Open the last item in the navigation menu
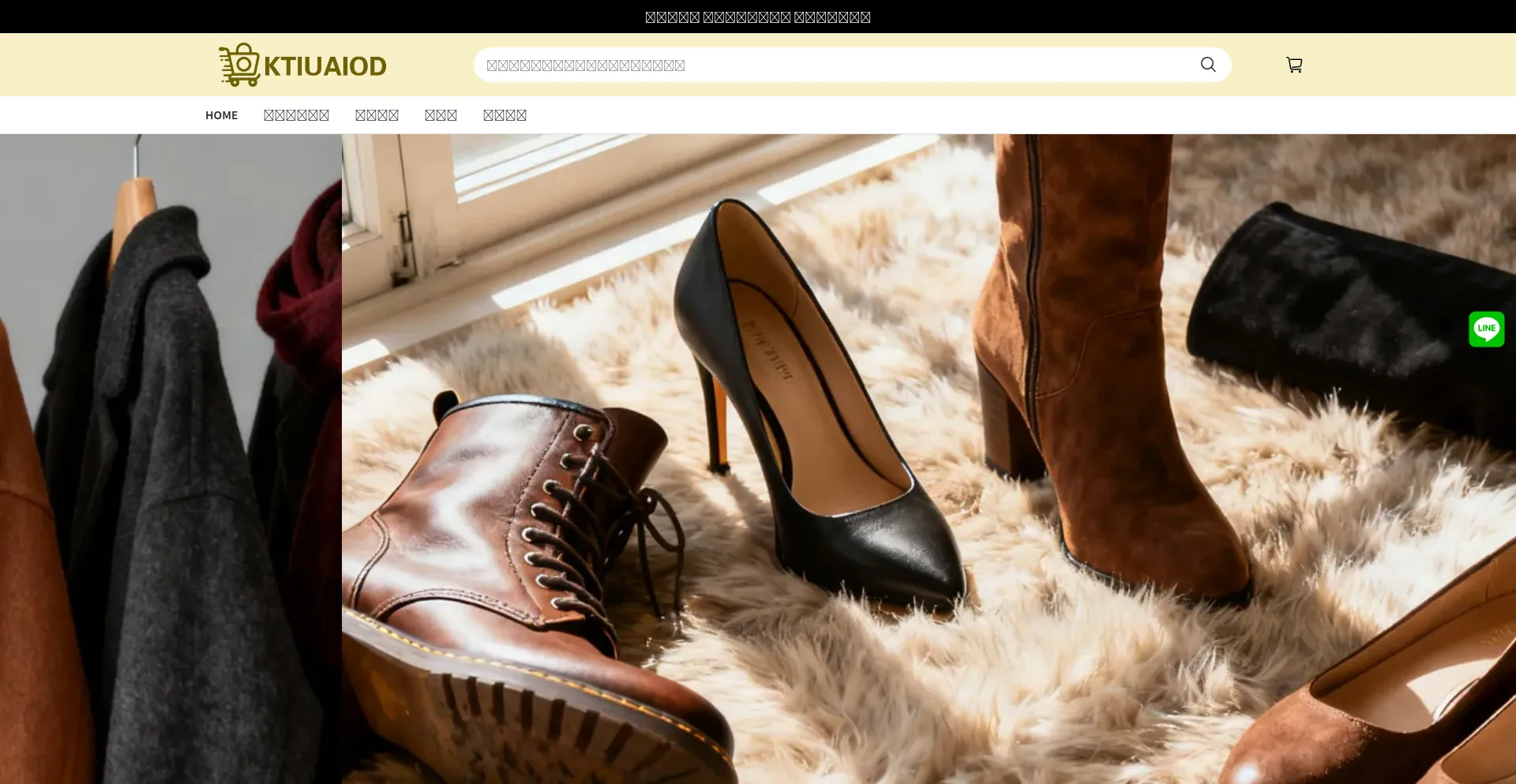Screen dimensions: 1516x784 (505, 115)
